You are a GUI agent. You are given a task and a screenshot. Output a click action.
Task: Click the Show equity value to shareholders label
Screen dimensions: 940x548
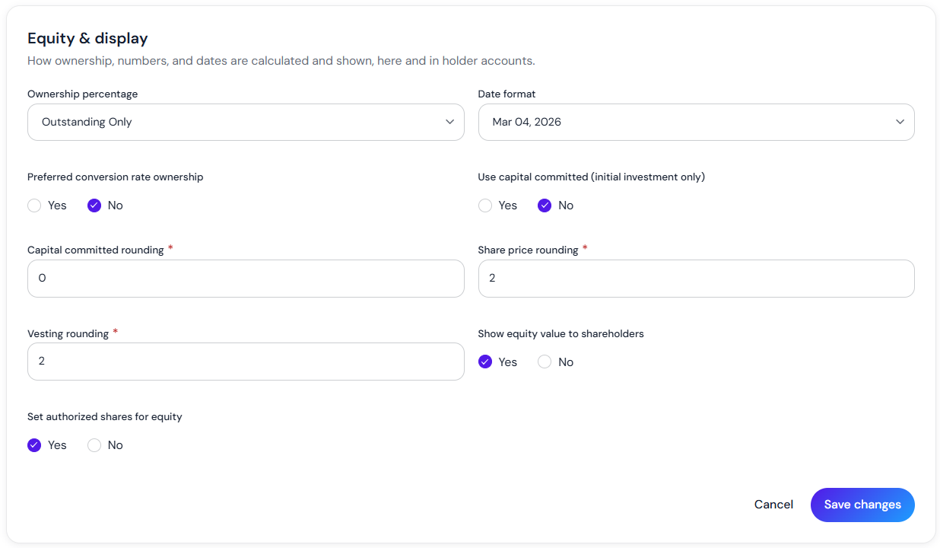click(x=561, y=334)
